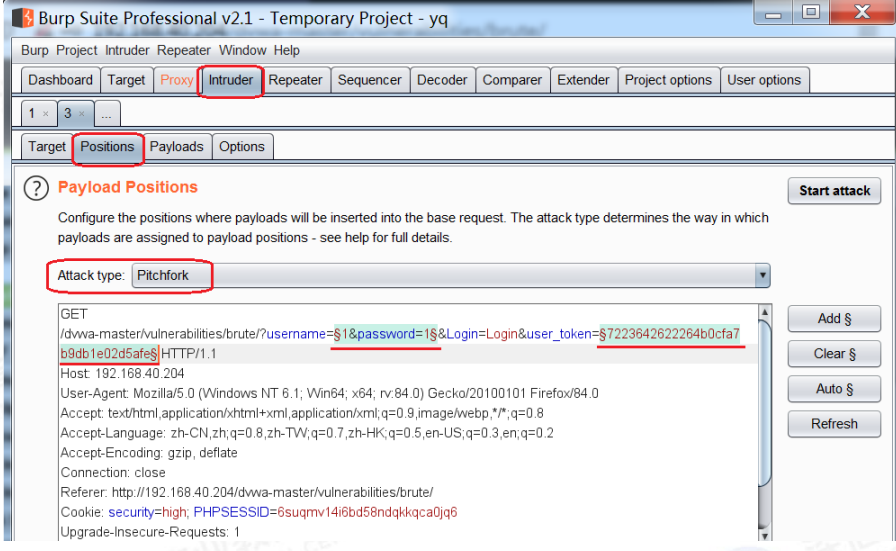Screen dimensions: 896x551
Task: Add new Intruder tab via ellipsis
Action: point(107,114)
